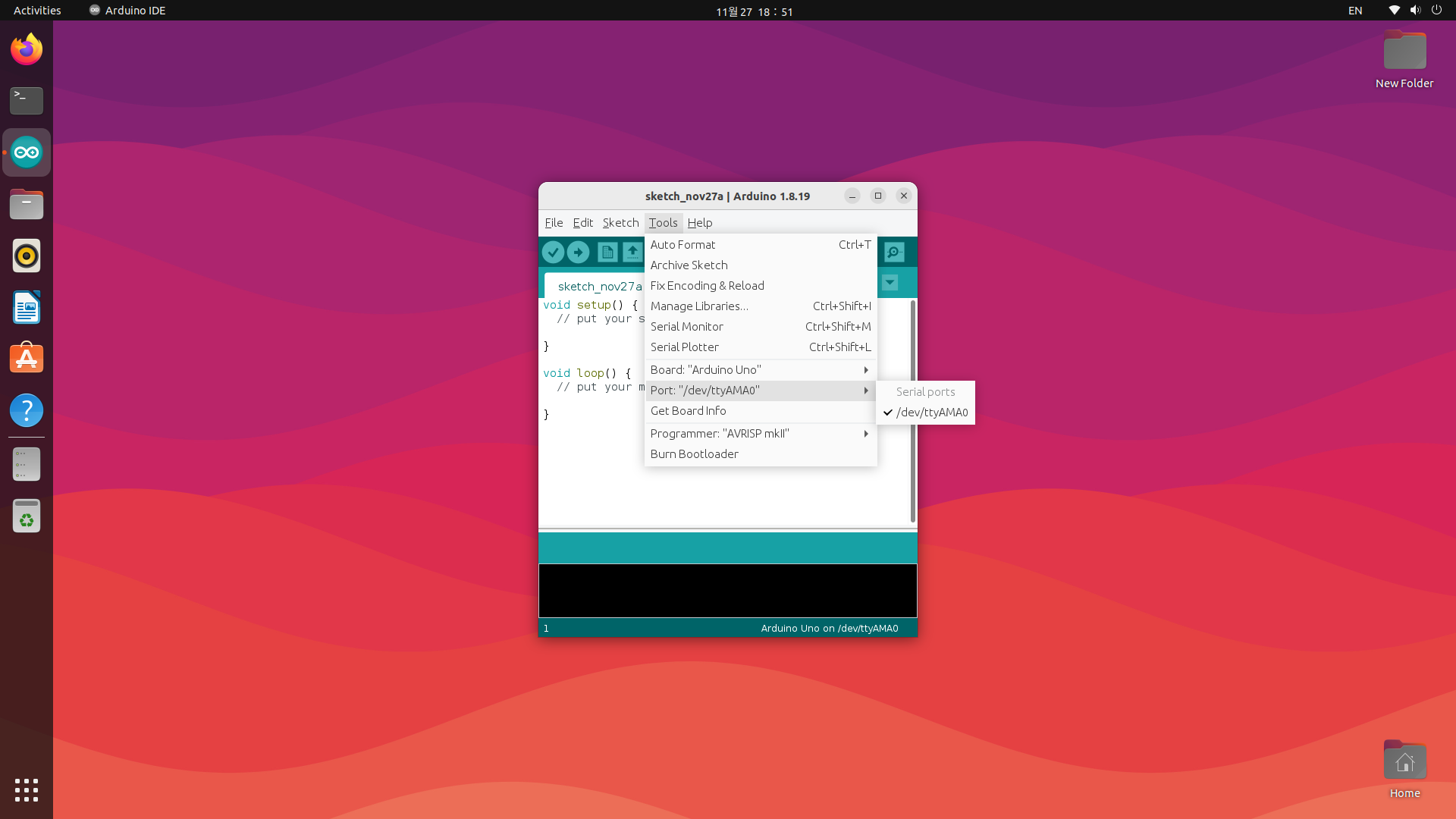Choose Manage Libraries from Tools menu

[x=698, y=306]
